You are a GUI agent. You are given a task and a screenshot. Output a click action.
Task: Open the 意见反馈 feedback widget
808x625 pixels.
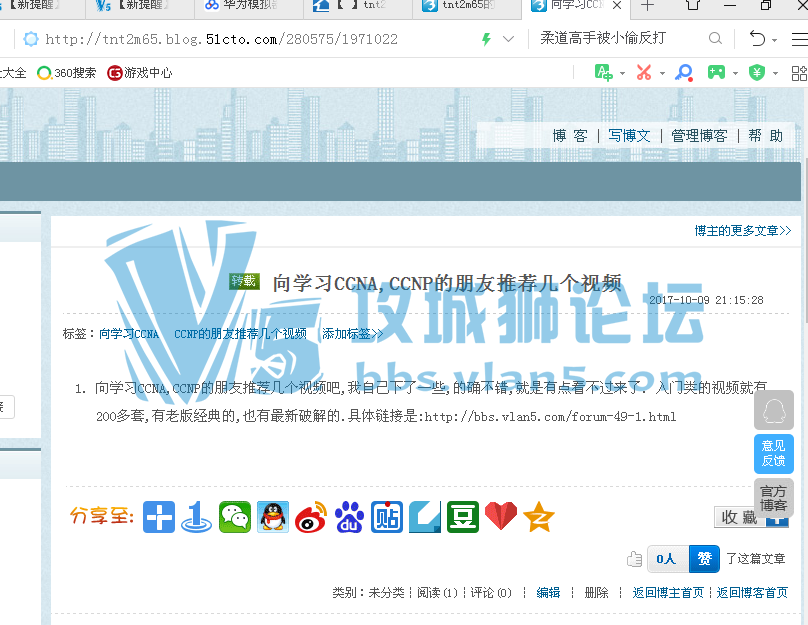click(773, 454)
